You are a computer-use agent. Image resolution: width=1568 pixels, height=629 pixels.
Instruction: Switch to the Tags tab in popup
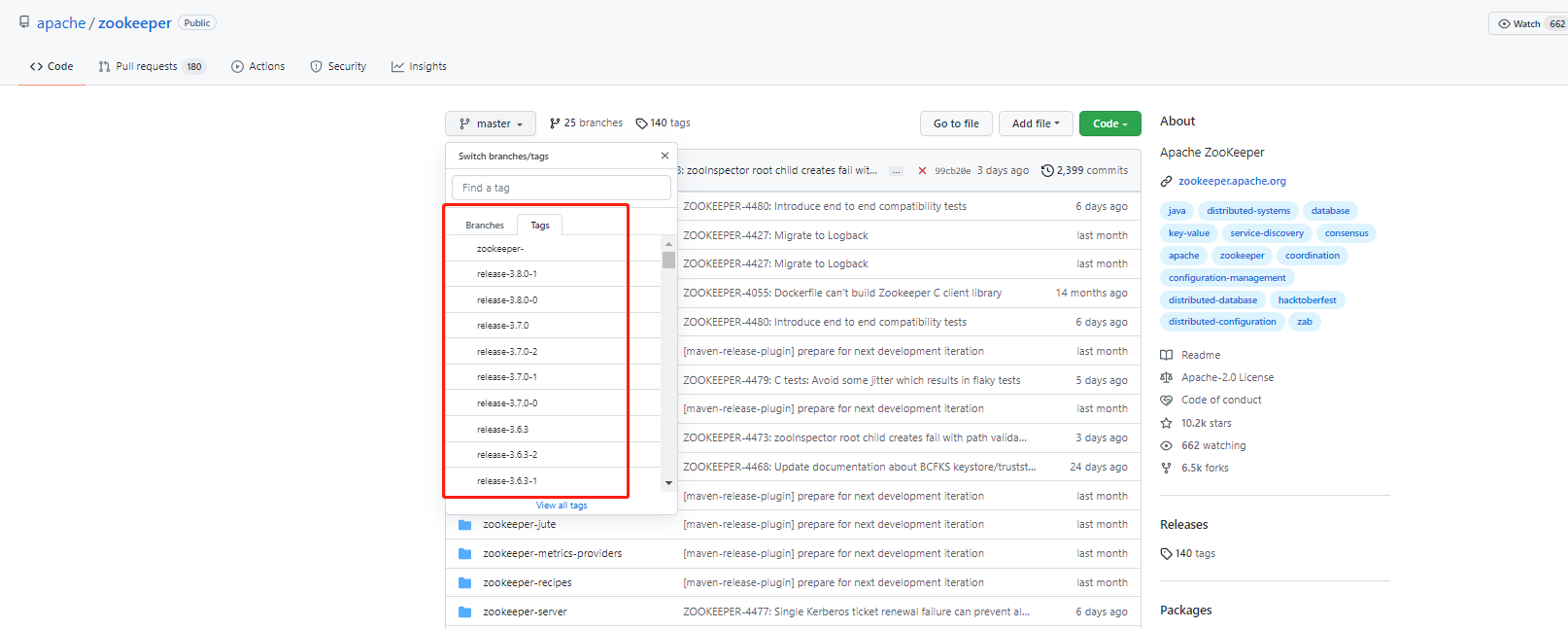(x=540, y=225)
